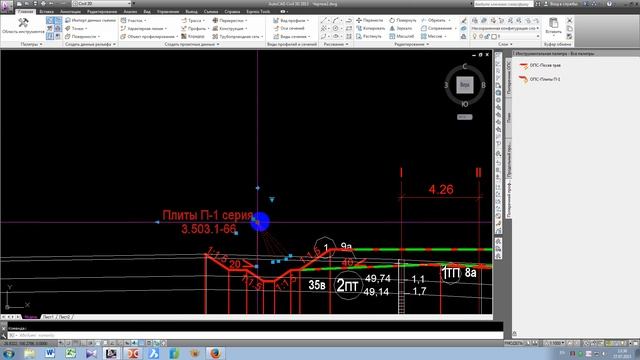Switch to the Лист1 layout tab

point(48,317)
